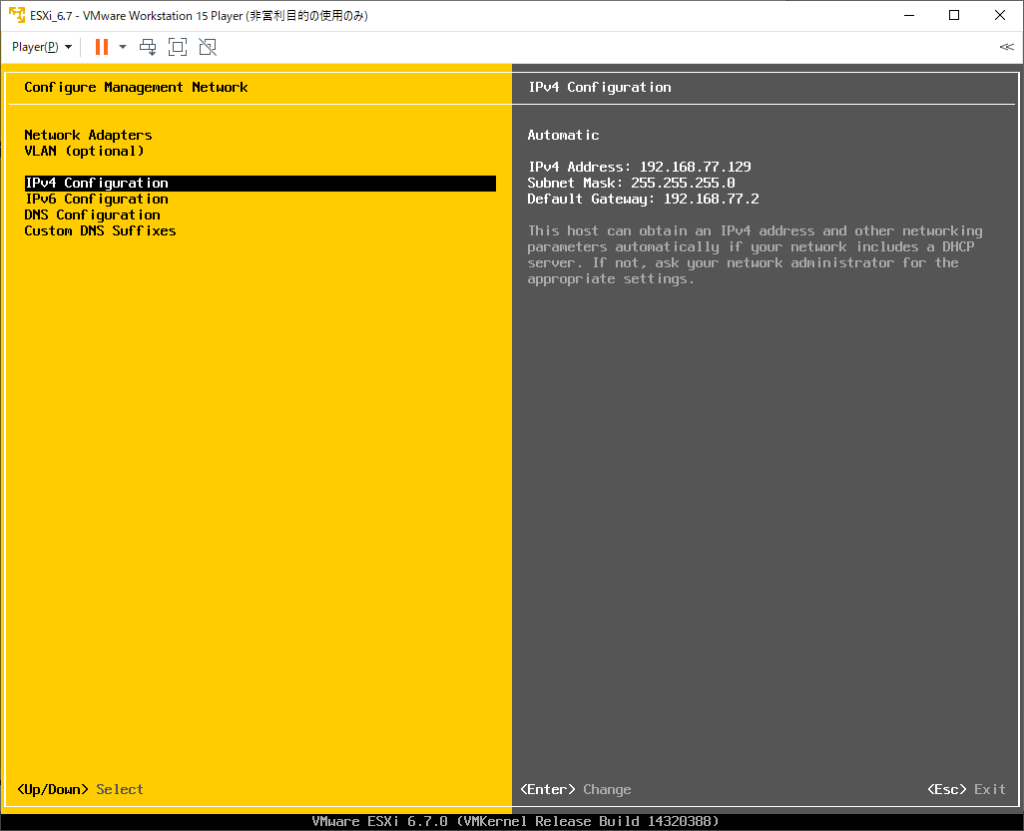Close the VMware Player window

point(1000,15)
